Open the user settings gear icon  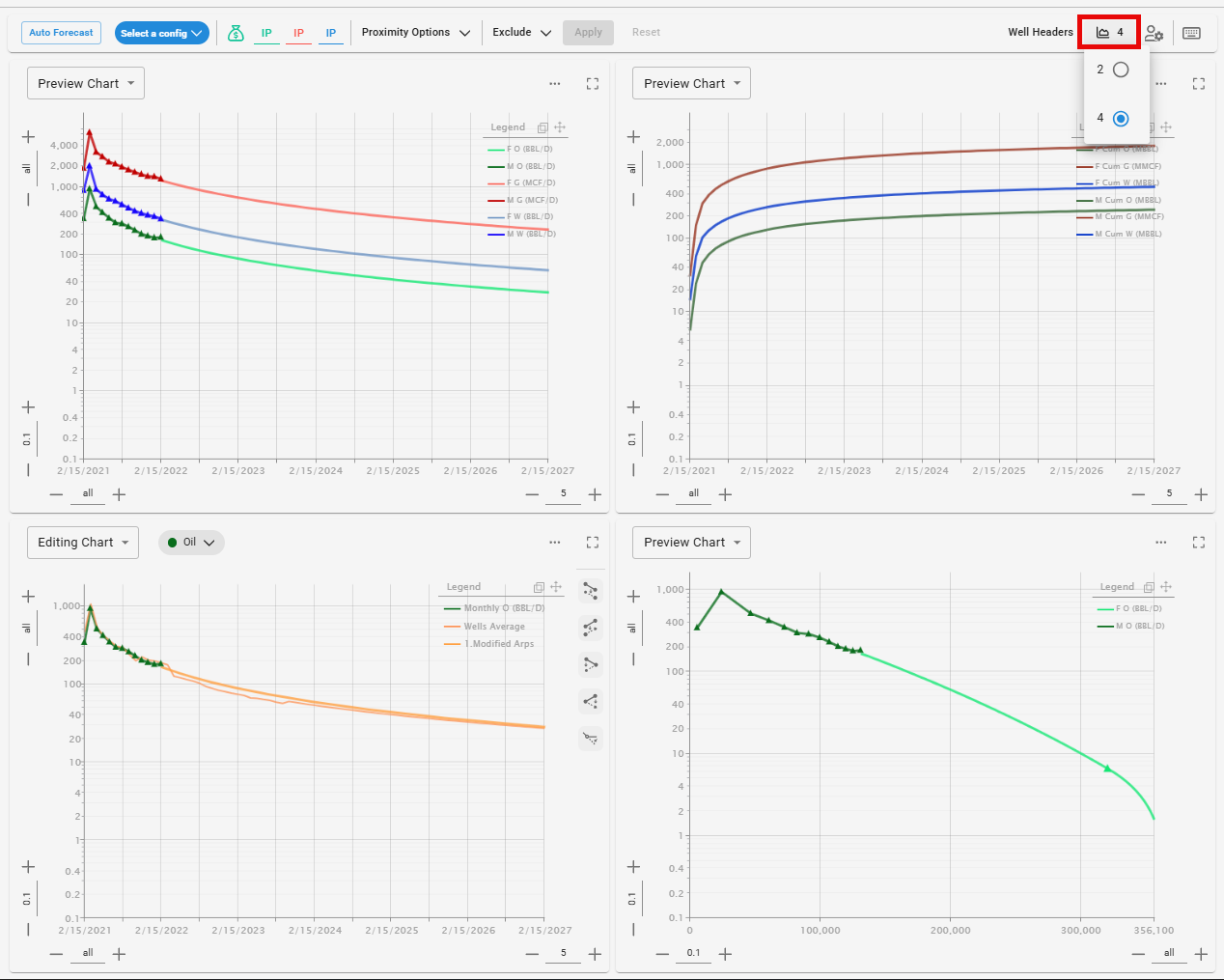(1154, 33)
